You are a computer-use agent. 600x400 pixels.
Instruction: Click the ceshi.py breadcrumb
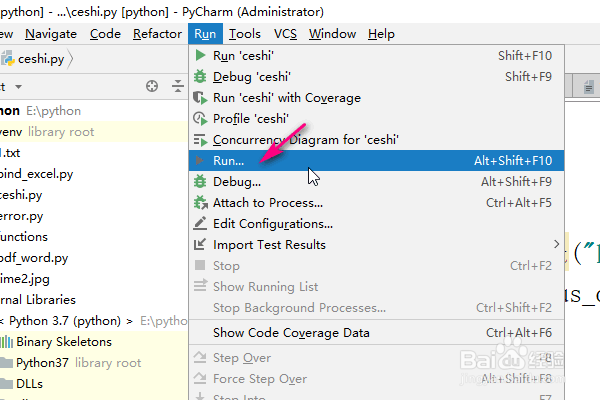coord(40,59)
